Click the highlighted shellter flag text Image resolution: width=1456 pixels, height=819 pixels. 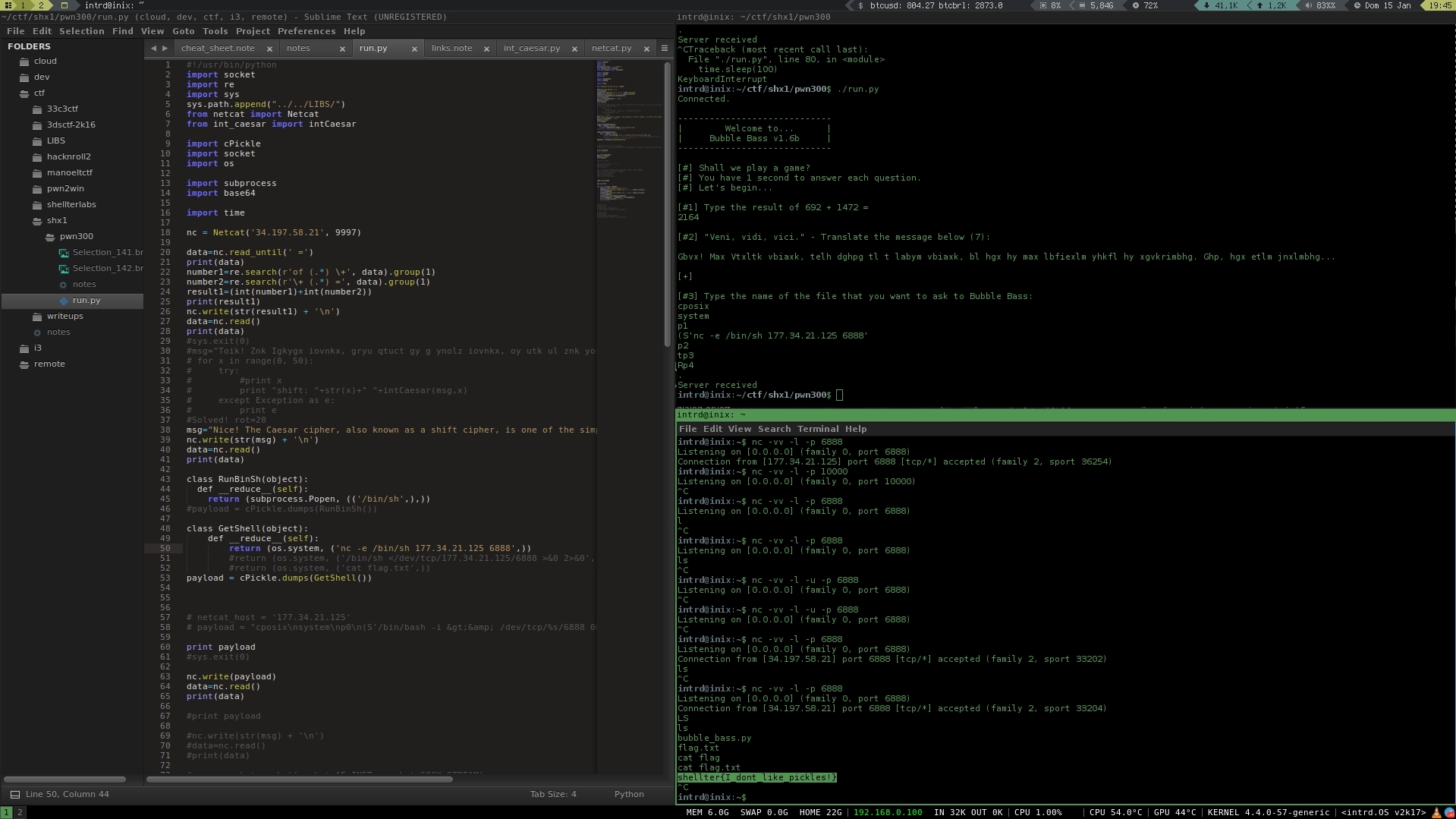pyautogui.click(x=757, y=777)
